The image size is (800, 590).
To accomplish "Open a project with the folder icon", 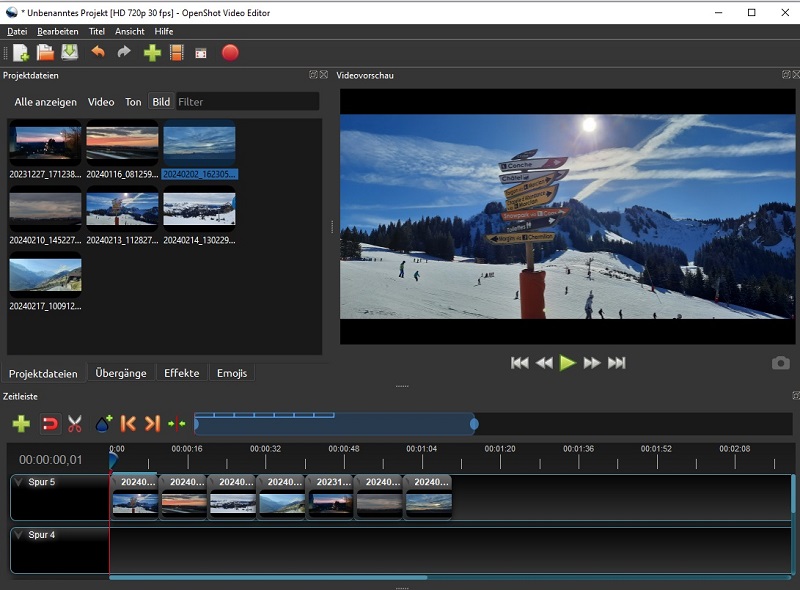I will click(x=45, y=53).
